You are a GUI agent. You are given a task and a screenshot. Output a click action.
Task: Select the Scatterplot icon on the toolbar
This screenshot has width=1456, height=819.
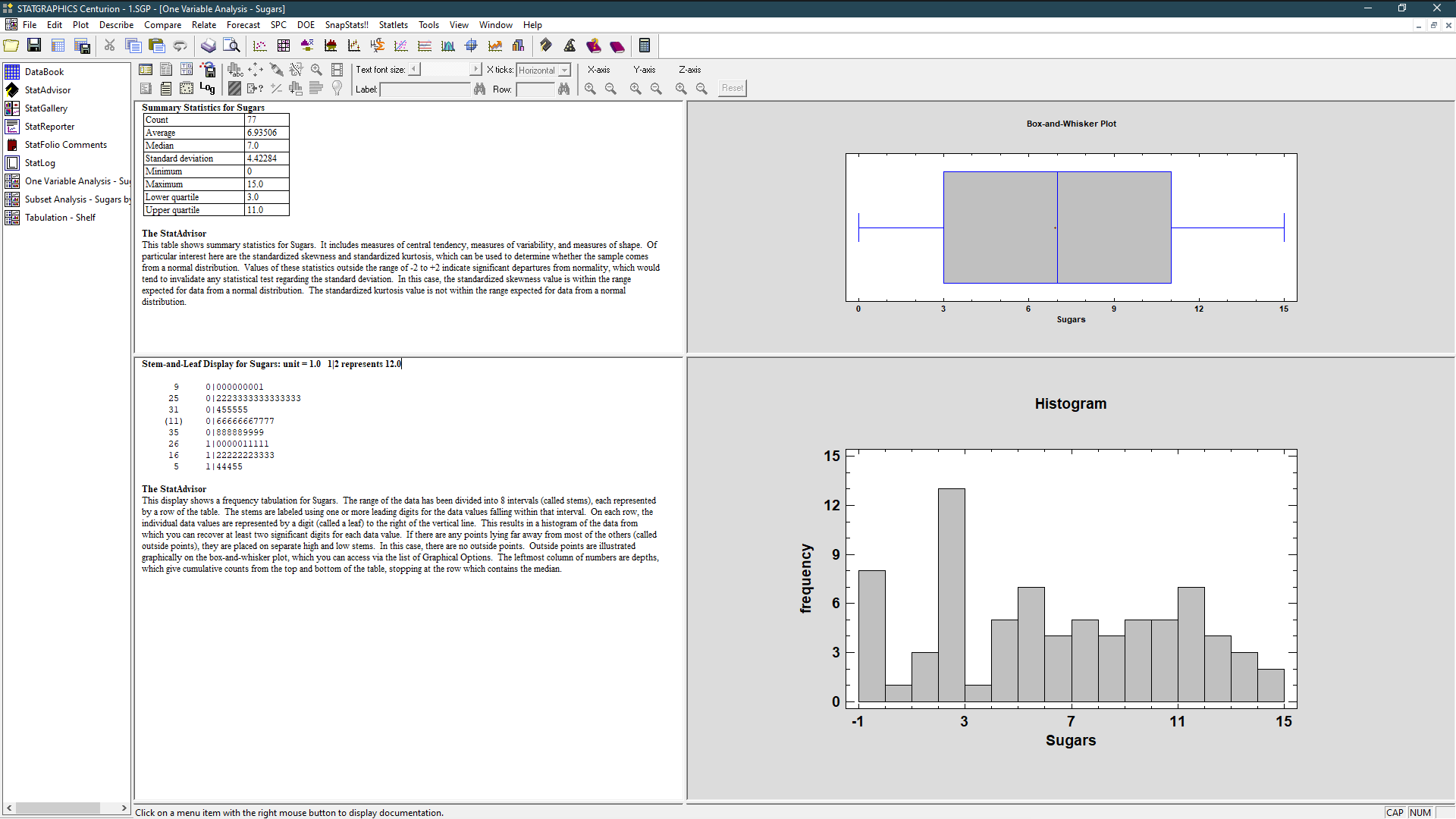pos(259,45)
